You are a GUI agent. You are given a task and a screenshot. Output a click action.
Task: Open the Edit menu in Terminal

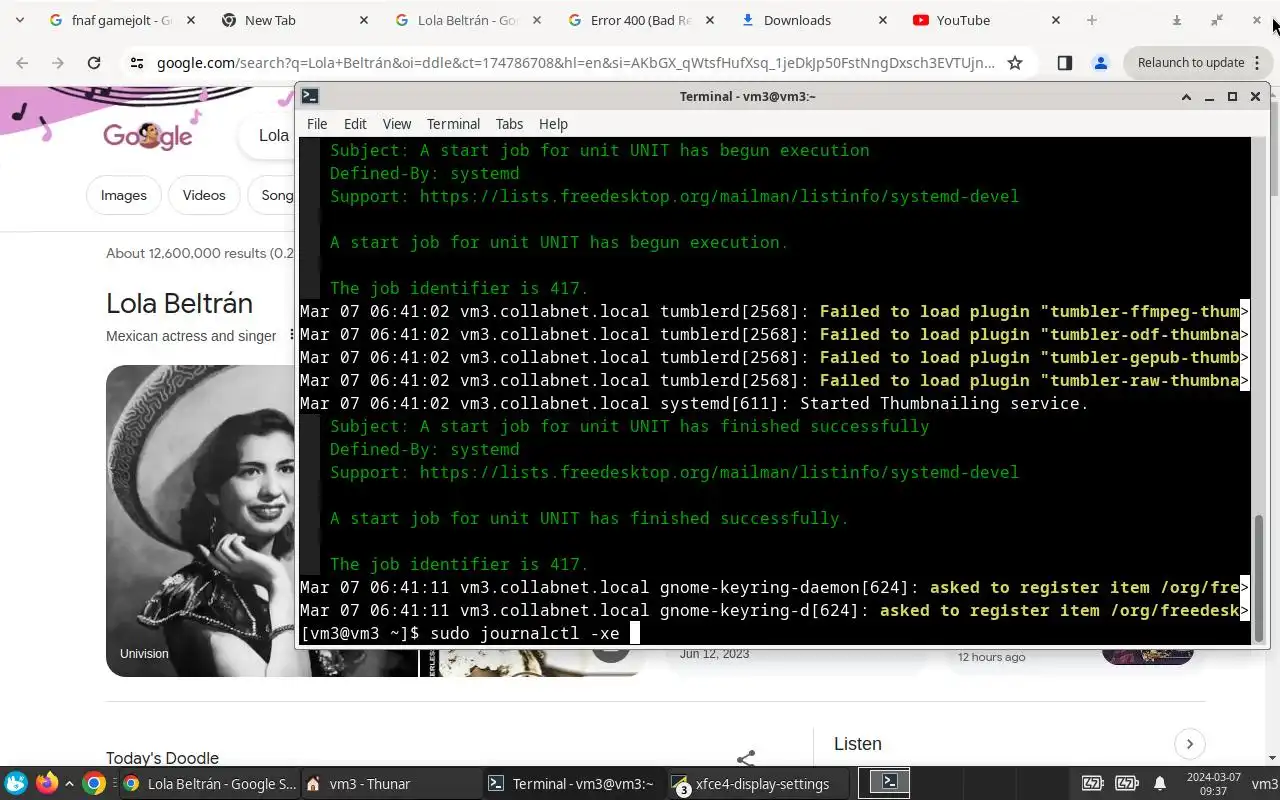tap(355, 124)
